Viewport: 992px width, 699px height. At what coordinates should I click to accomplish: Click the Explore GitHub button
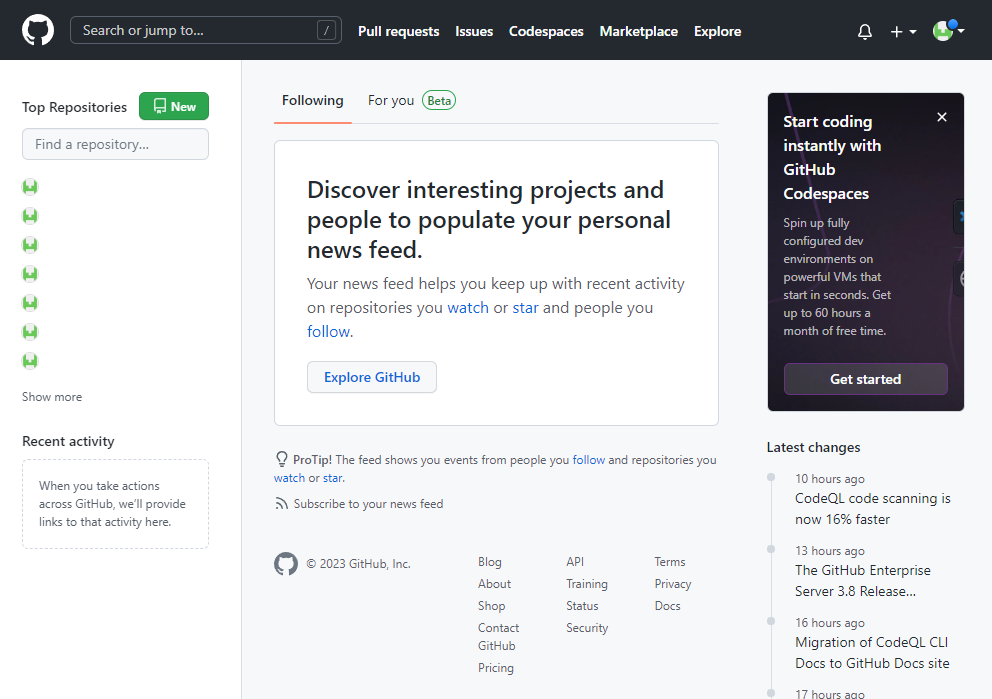[x=371, y=377]
